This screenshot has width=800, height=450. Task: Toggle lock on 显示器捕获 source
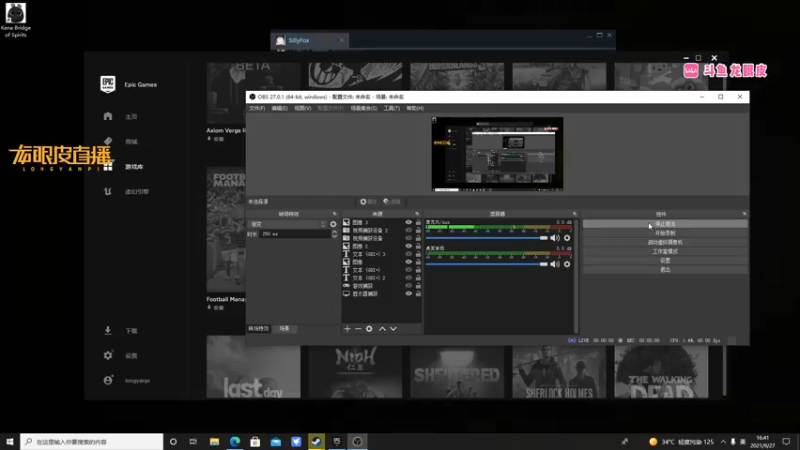coord(418,293)
